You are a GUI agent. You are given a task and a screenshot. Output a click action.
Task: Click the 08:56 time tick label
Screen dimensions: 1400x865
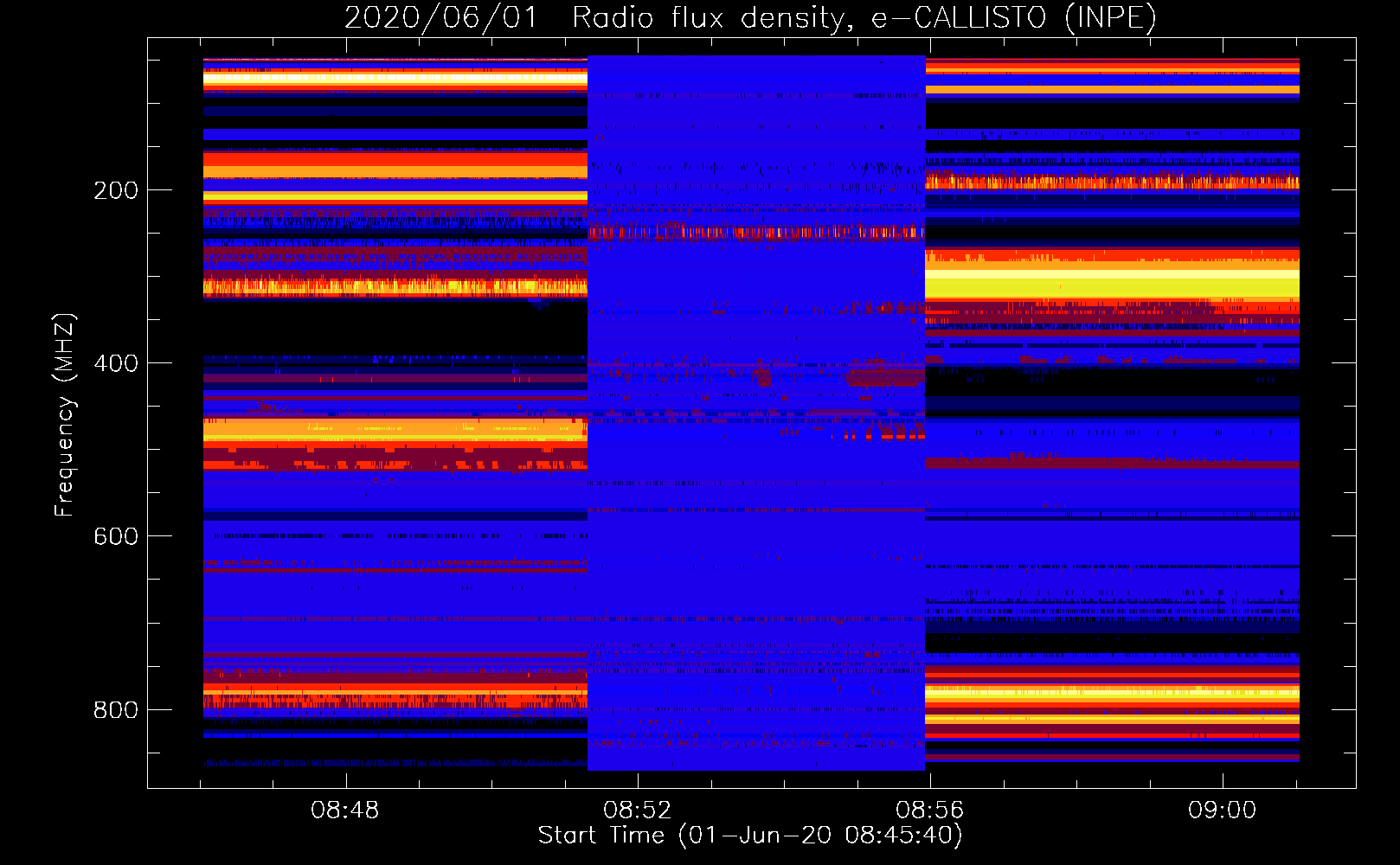point(930,811)
